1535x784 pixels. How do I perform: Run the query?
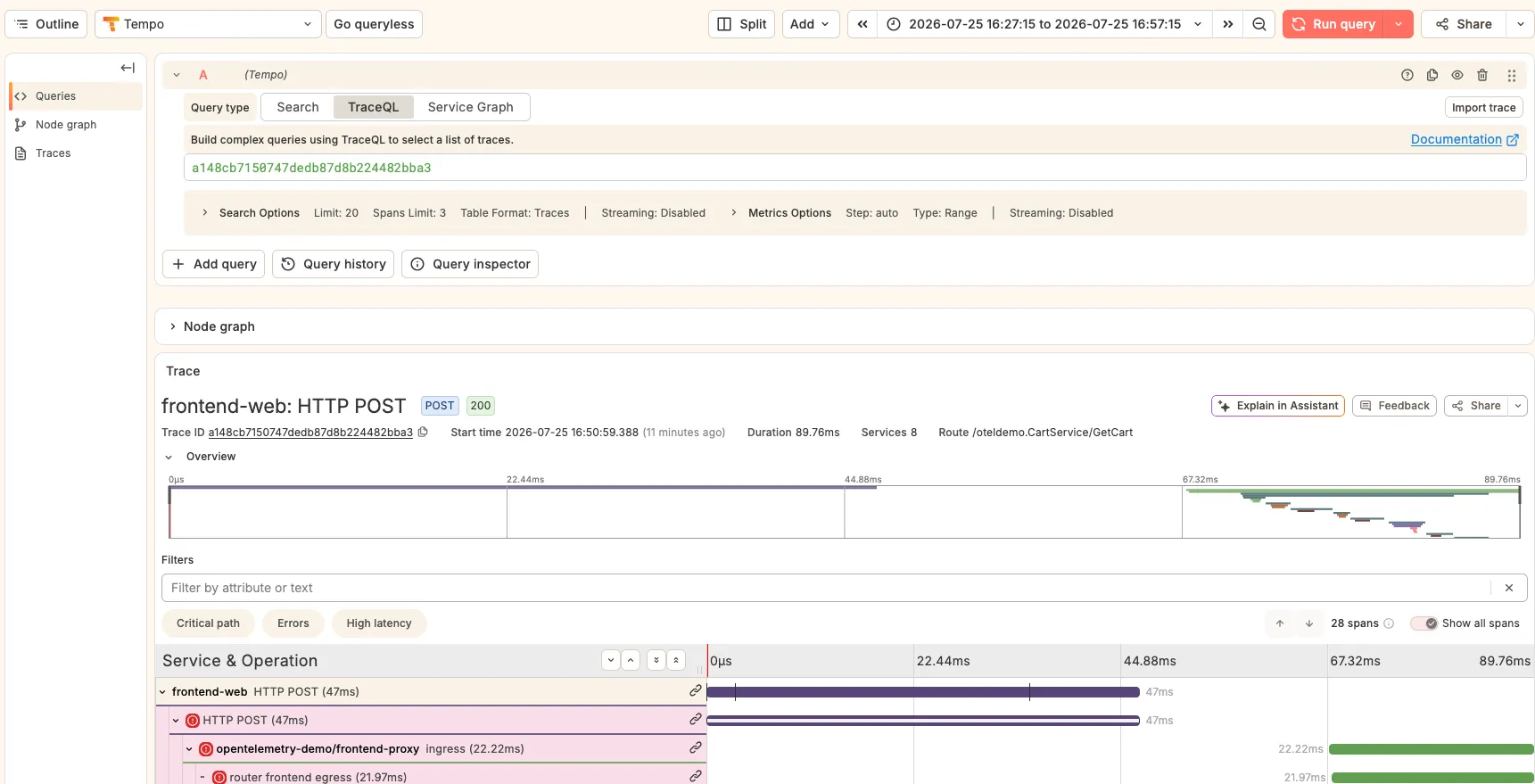click(1333, 24)
